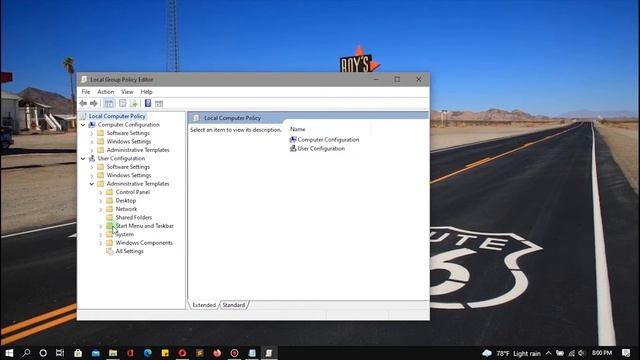Click the Forward arrow in the toolbar
Viewport: 640px width, 360px height.
click(x=94, y=104)
